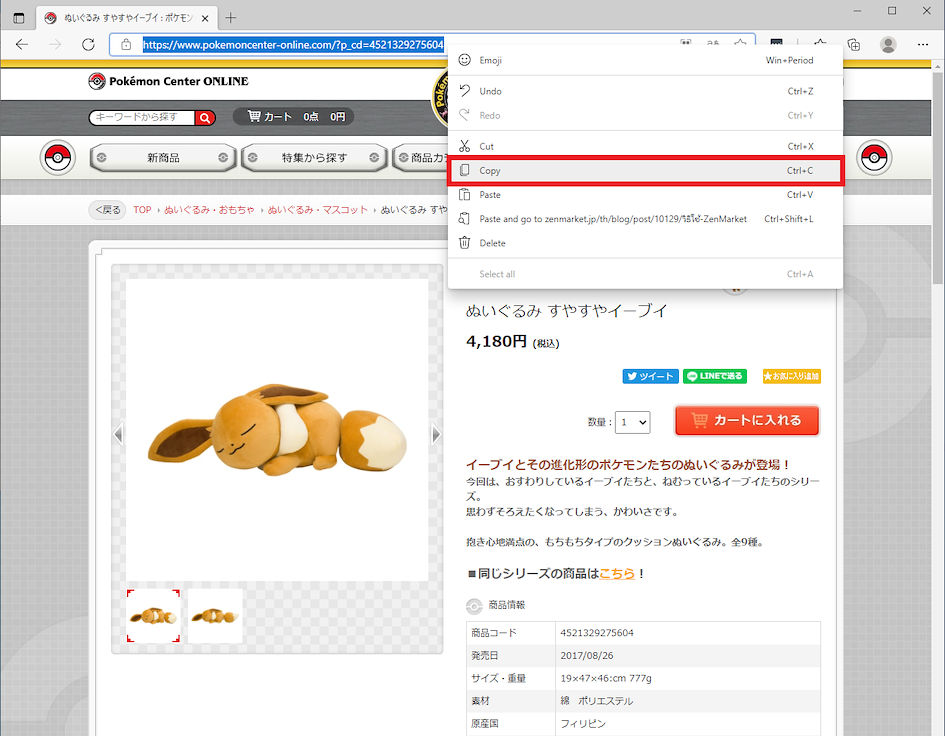This screenshot has width=945, height=736.
Task: Click the product title ぬいぐるみ すやすやイーブイ above the price
Action: [567, 311]
